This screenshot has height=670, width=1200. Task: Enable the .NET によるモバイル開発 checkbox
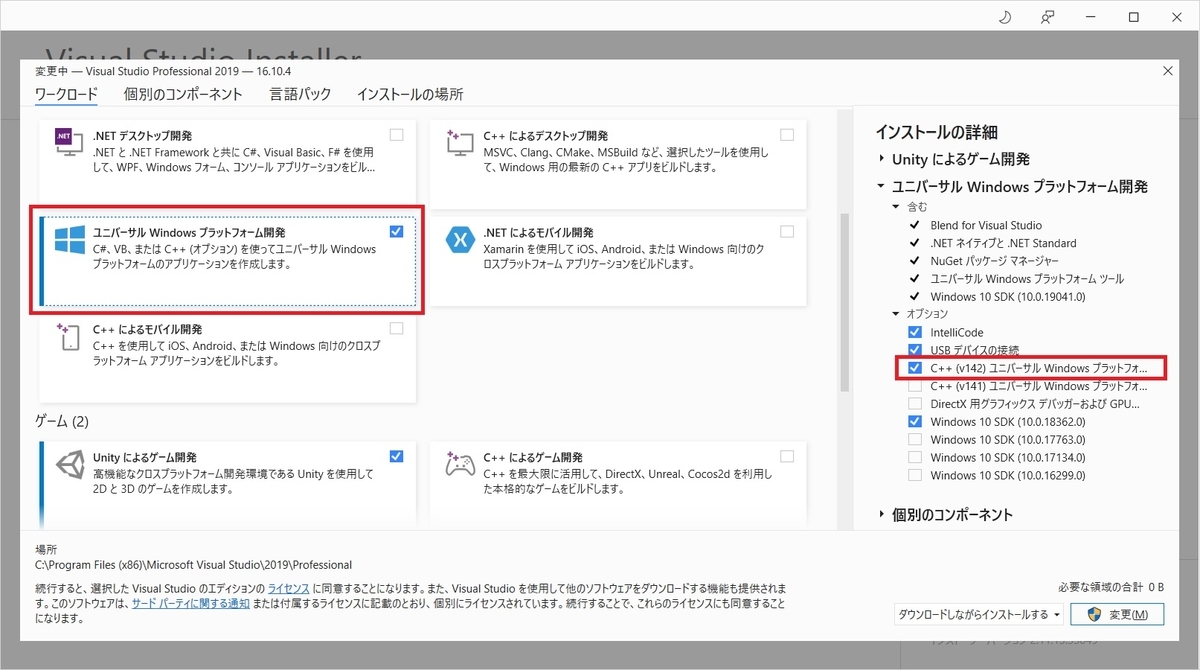(x=787, y=231)
